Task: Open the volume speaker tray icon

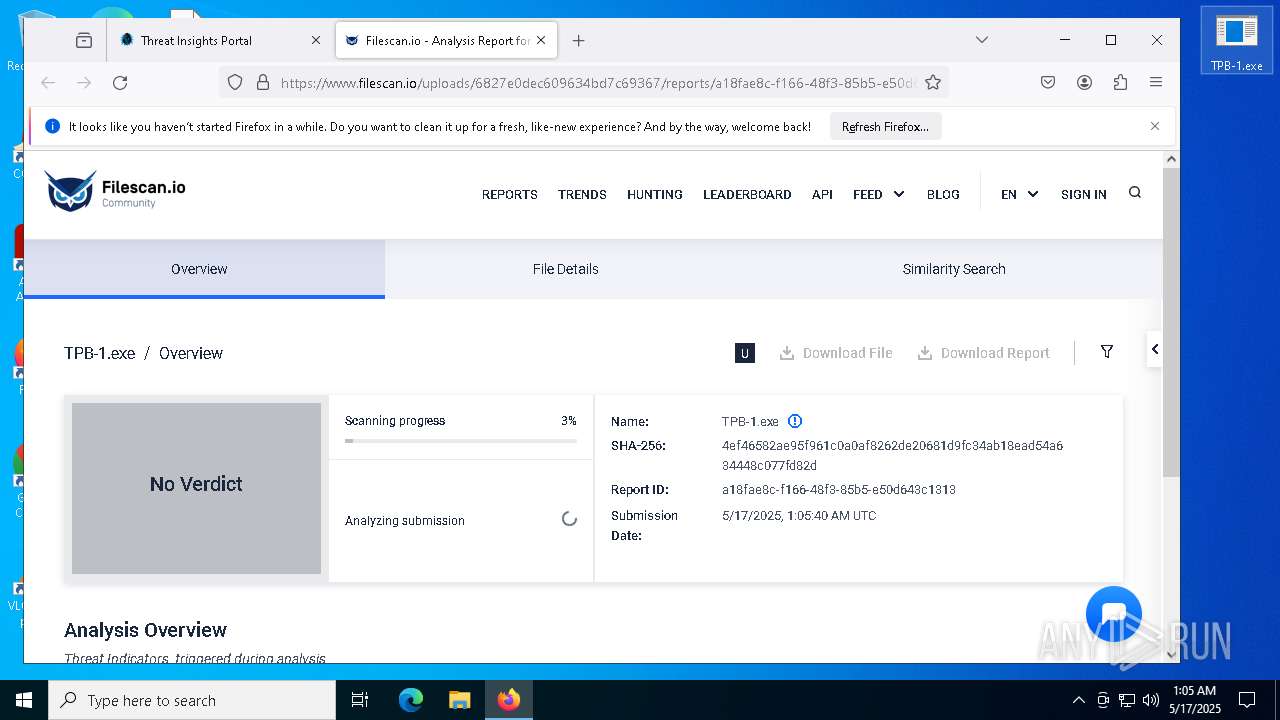Action: pyautogui.click(x=1151, y=700)
